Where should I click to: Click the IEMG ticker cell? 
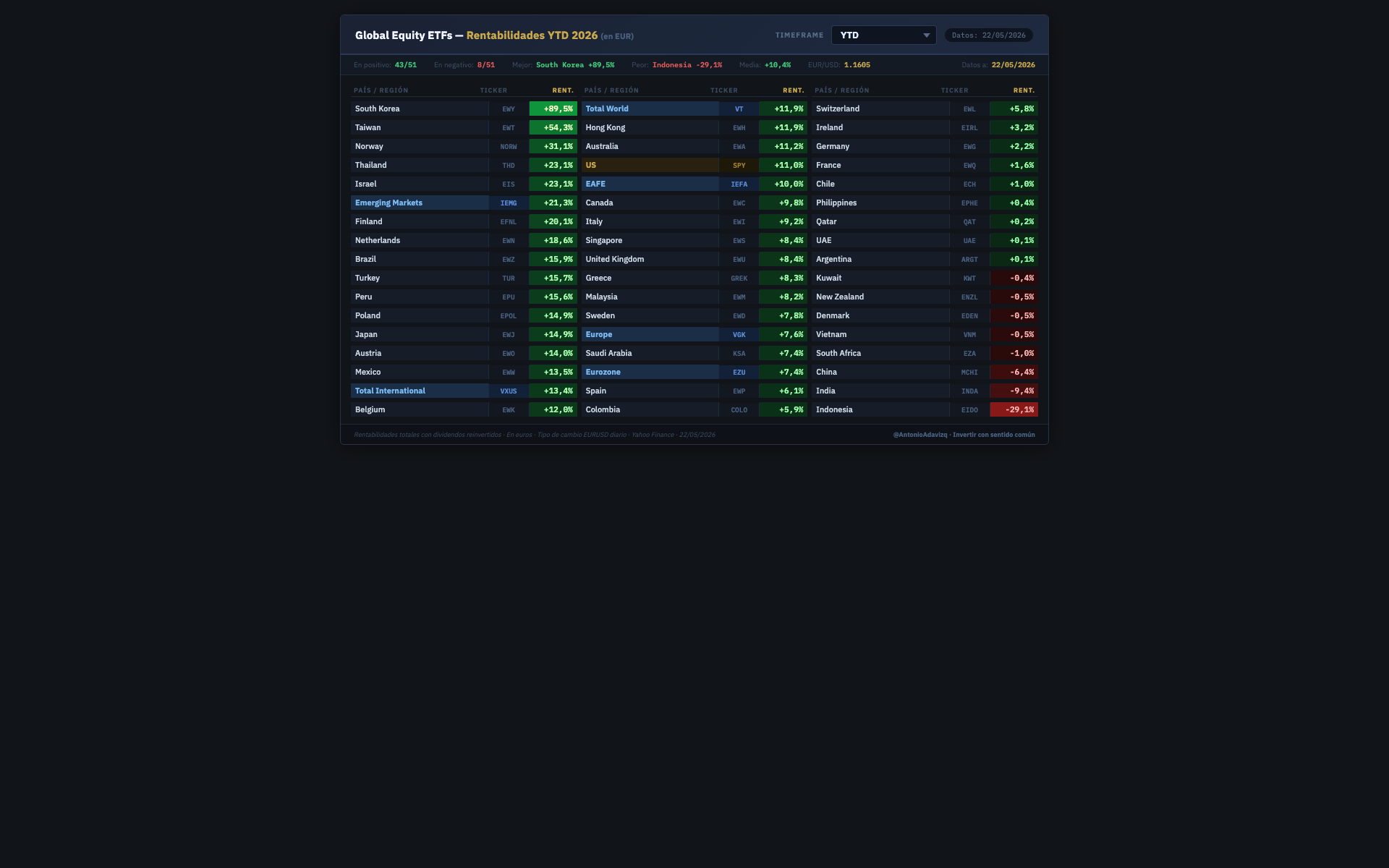click(x=509, y=203)
